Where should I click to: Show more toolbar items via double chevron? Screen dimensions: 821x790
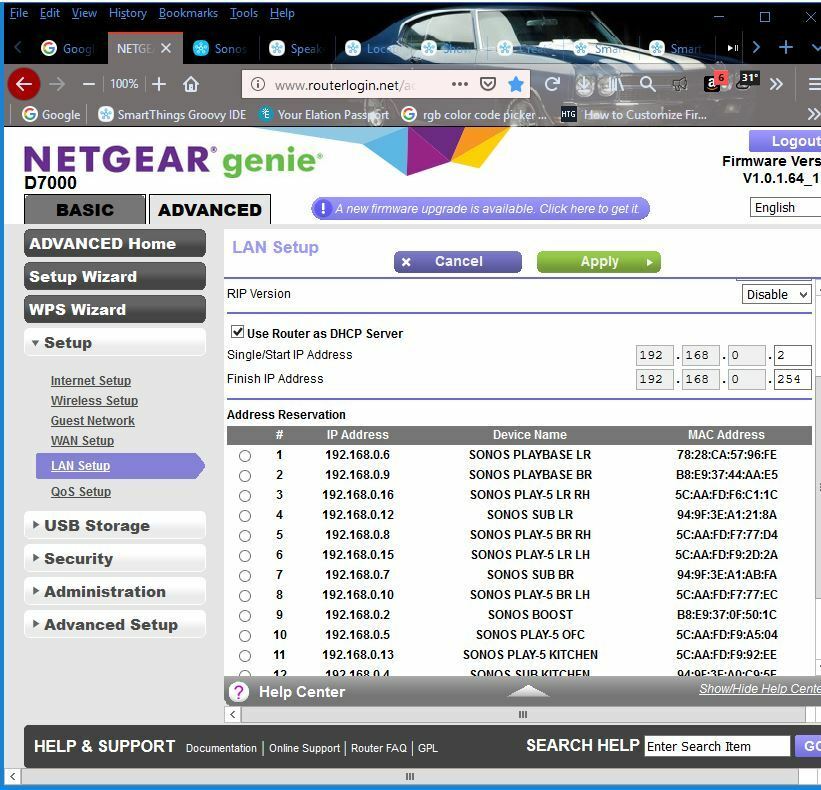coord(776,84)
